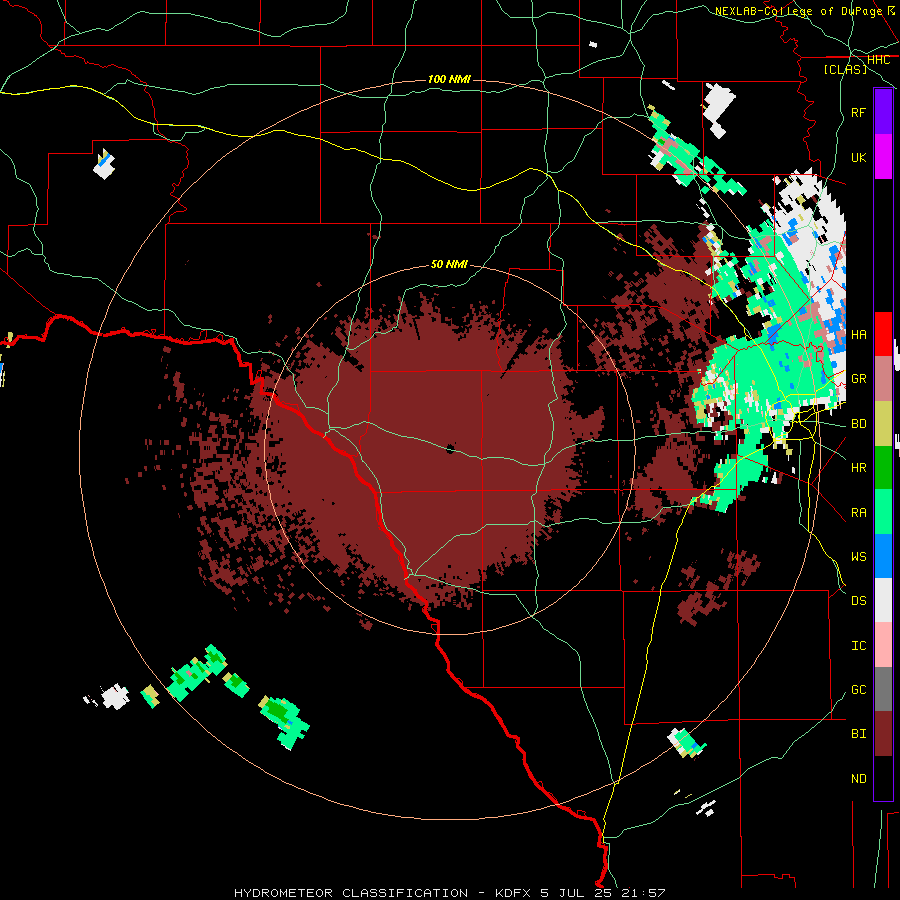This screenshot has width=900, height=900.
Task: Click the KDFX station identifier
Action: tap(514, 893)
